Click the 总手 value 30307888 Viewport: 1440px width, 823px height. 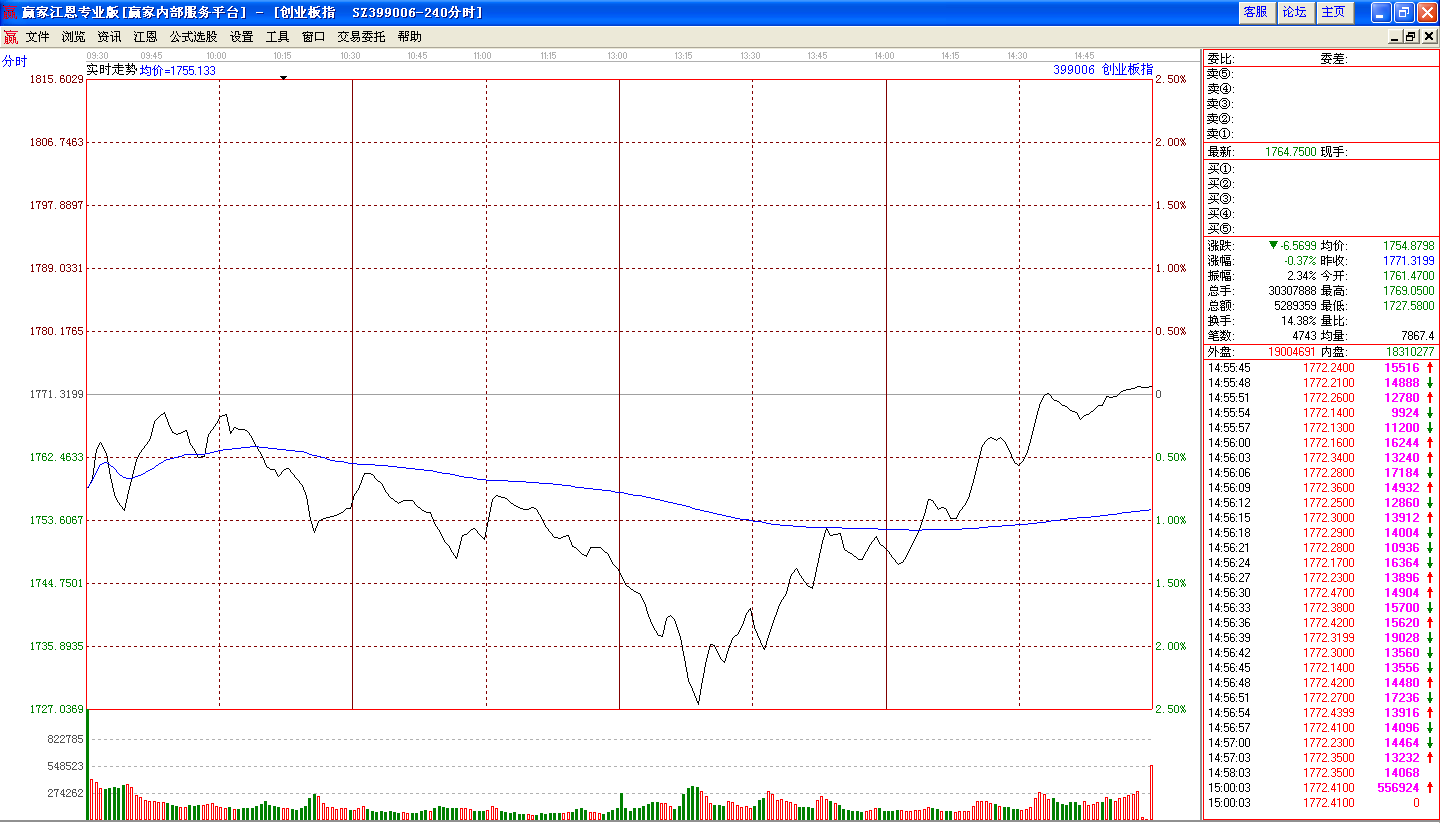(1292, 290)
